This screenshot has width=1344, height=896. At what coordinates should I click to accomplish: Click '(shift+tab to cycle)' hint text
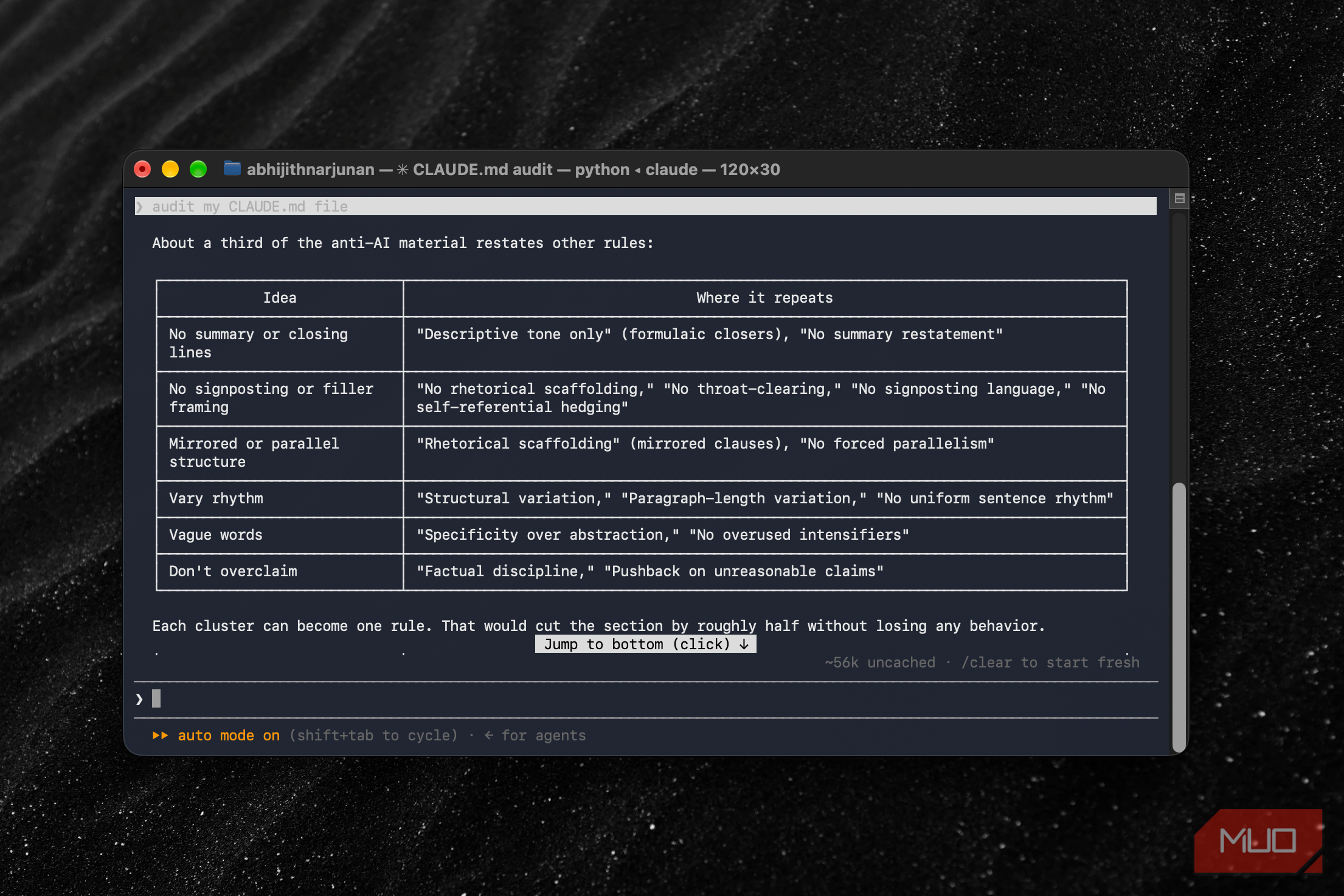tap(373, 736)
